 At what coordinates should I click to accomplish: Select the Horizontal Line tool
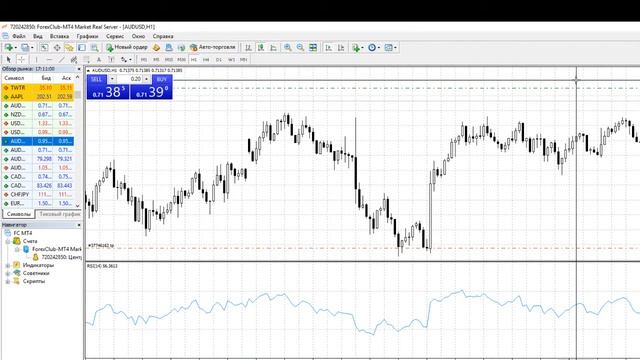49,60
